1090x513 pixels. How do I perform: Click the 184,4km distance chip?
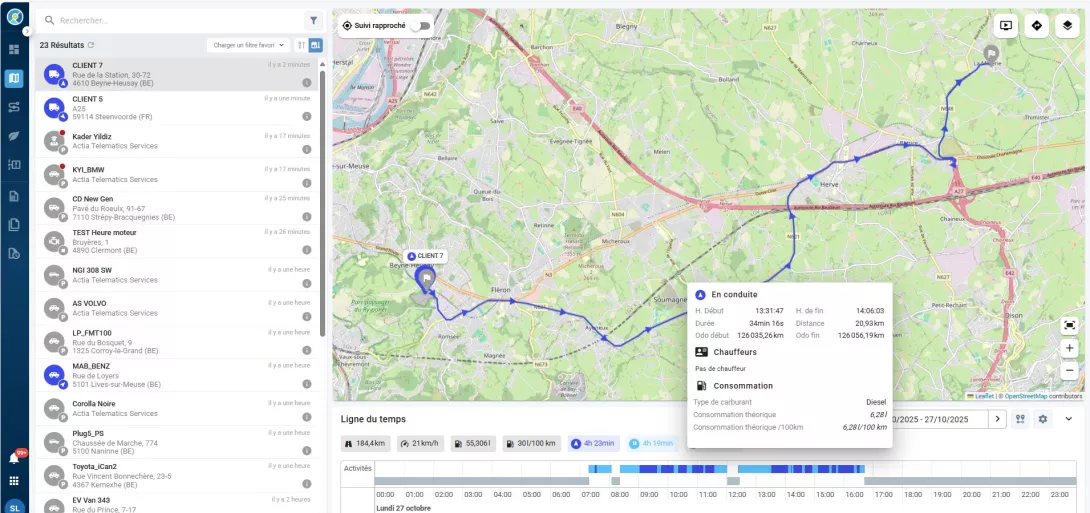click(x=366, y=443)
